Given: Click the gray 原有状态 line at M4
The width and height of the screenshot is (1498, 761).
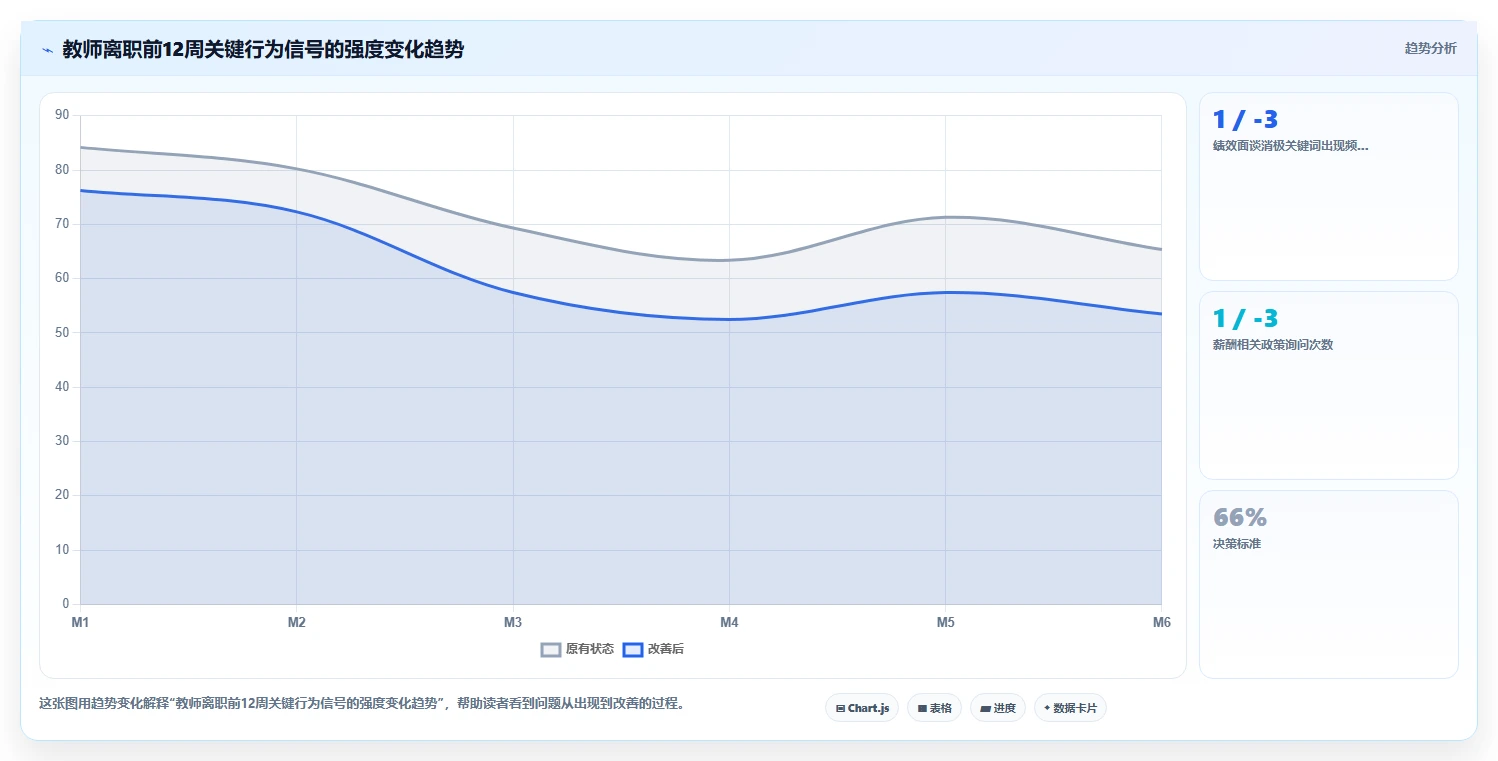Looking at the screenshot, I should 729,260.
